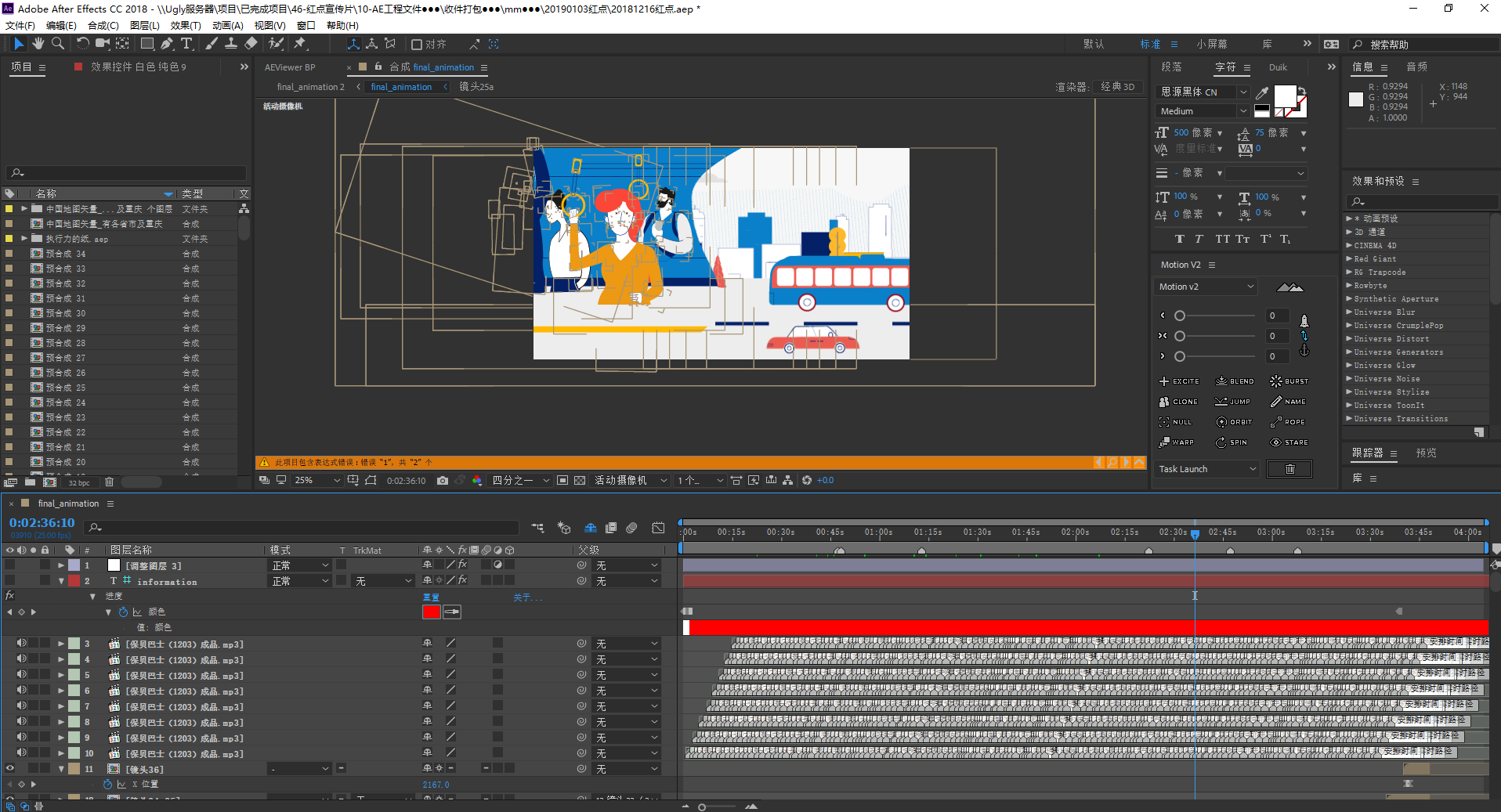Screen dimensions: 1501x812
Task: Click the Motion v2 WARP button
Action: pyautogui.click(x=1177, y=442)
